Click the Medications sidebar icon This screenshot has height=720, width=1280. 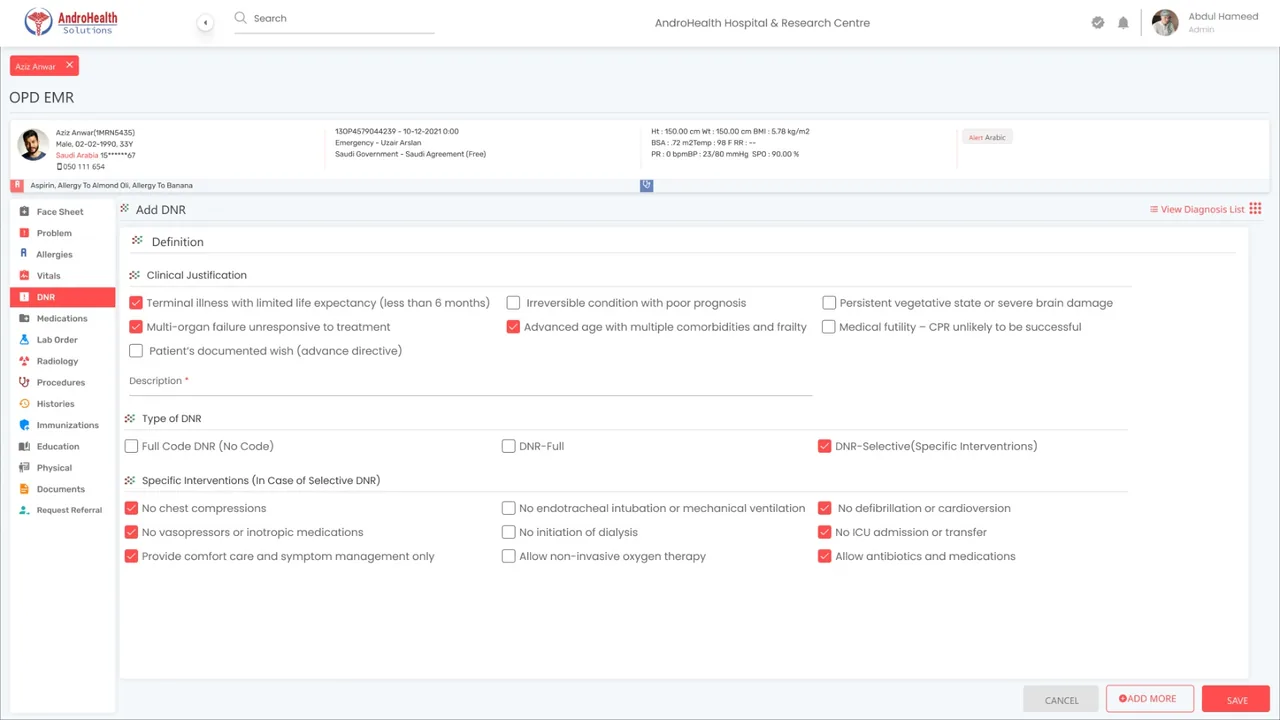click(24, 318)
